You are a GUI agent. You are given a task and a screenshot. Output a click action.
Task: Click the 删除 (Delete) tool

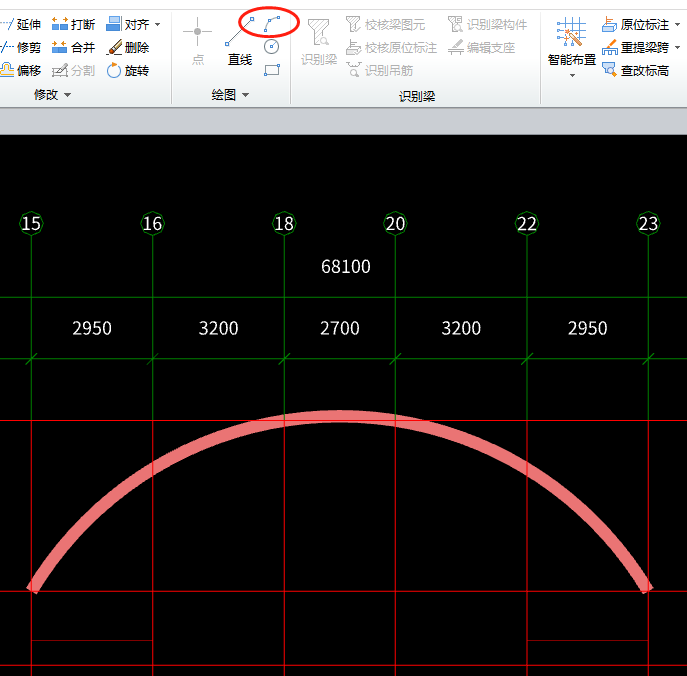click(x=127, y=47)
